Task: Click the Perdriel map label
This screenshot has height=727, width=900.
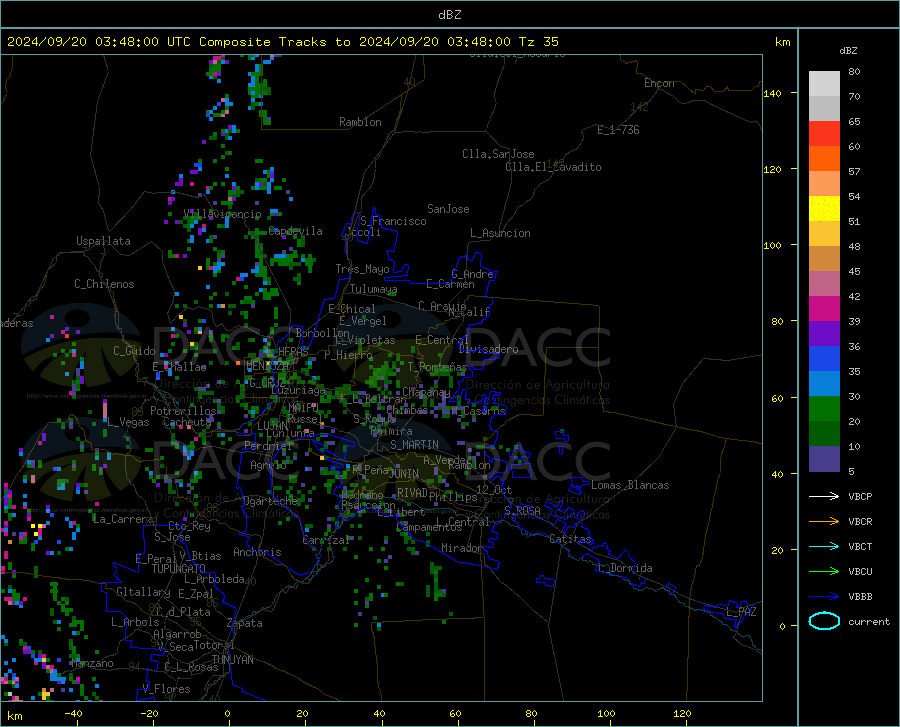Action: [x=268, y=446]
